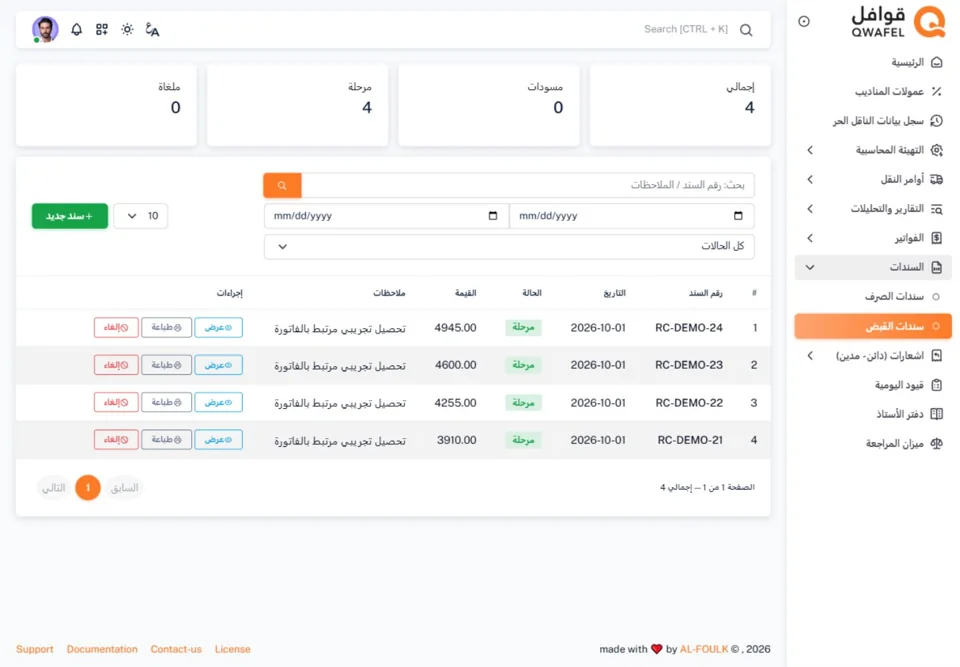
Task: Click the RC-DEMO-23 voucher number cell
Action: pyautogui.click(x=689, y=365)
